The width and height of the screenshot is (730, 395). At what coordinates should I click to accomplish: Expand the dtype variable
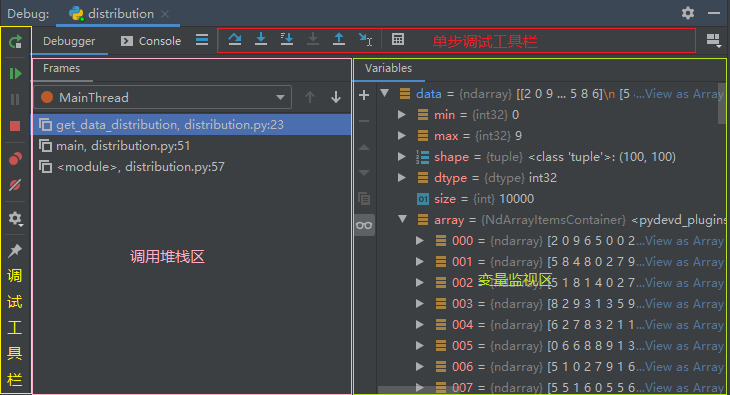tap(402, 177)
